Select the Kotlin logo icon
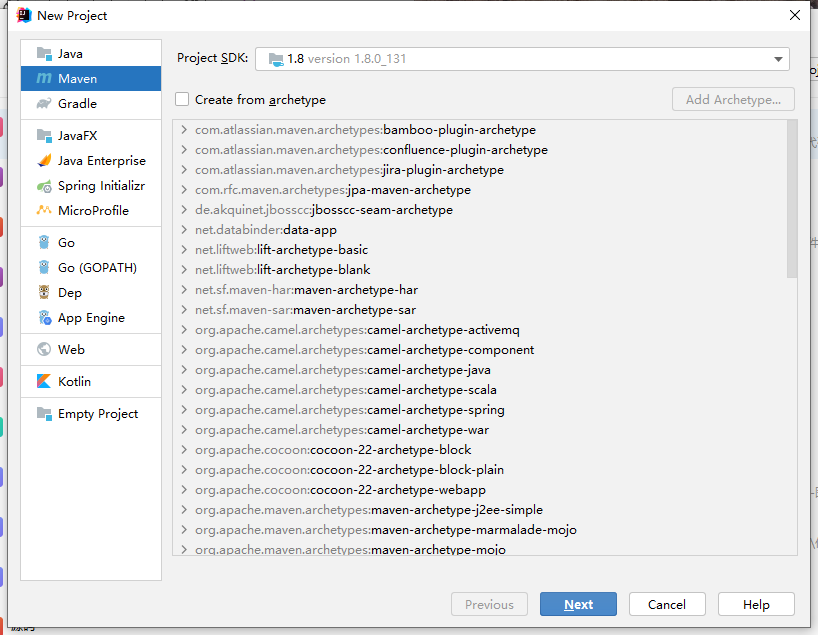This screenshot has width=818, height=635. (x=44, y=382)
